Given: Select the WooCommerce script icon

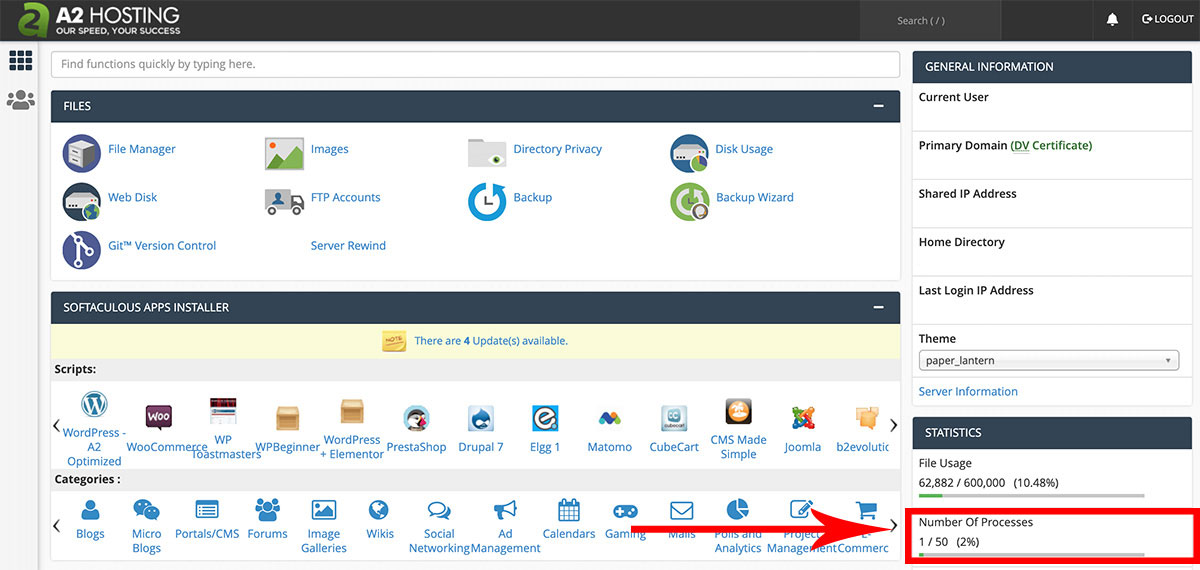Looking at the screenshot, I should tap(159, 416).
